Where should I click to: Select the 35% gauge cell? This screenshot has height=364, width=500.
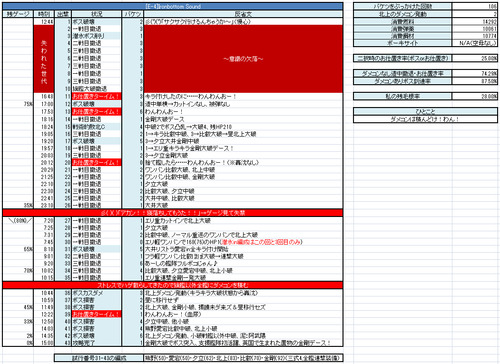click(x=18, y=205)
